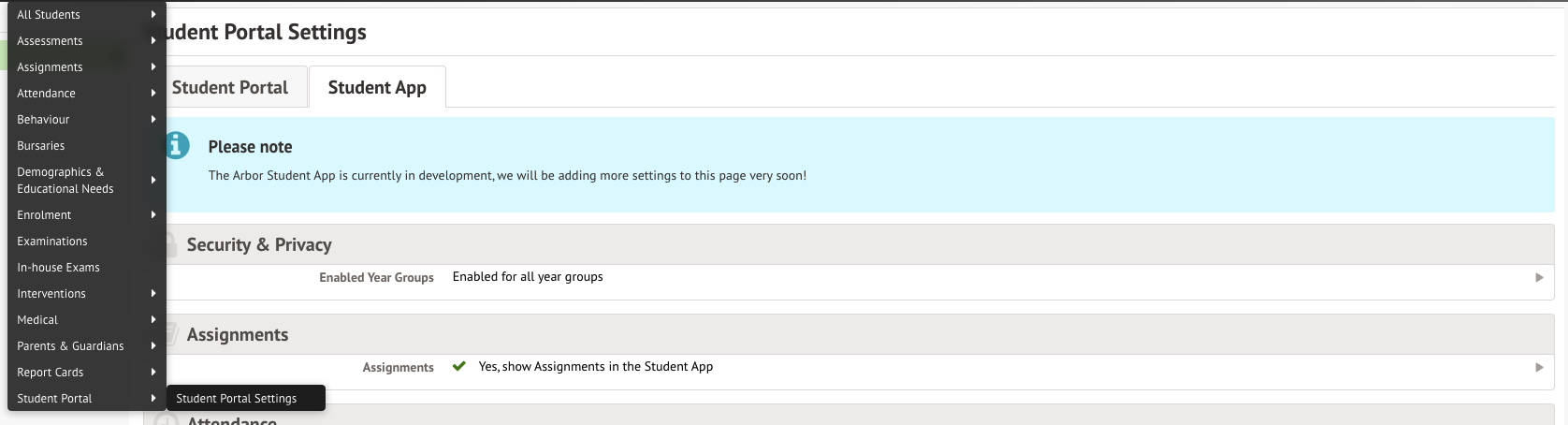Image resolution: width=1568 pixels, height=425 pixels.
Task: Select In-house Exams from the menu
Action: (x=58, y=268)
